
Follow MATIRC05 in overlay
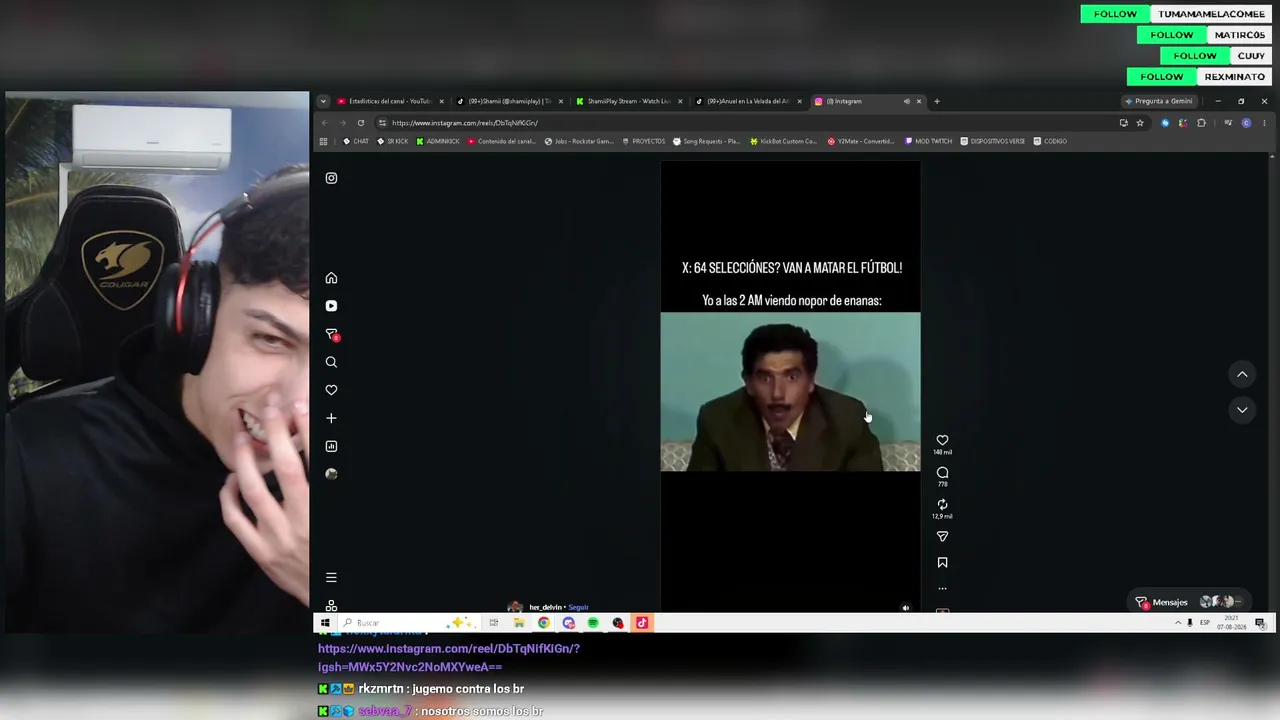coord(1171,35)
